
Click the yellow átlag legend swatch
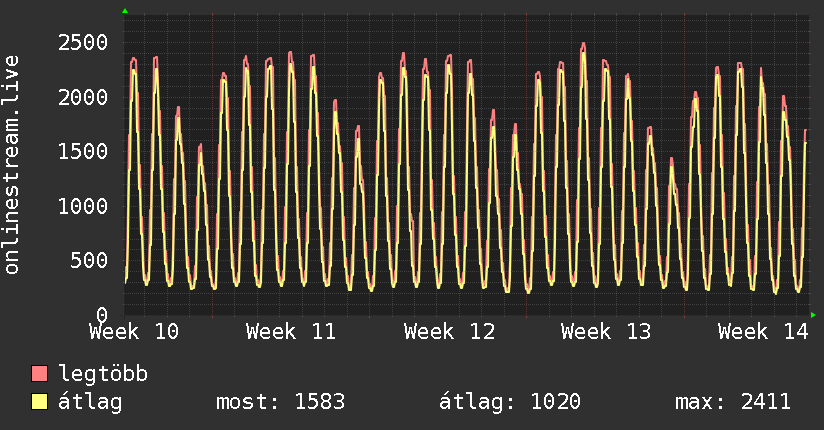39,401
